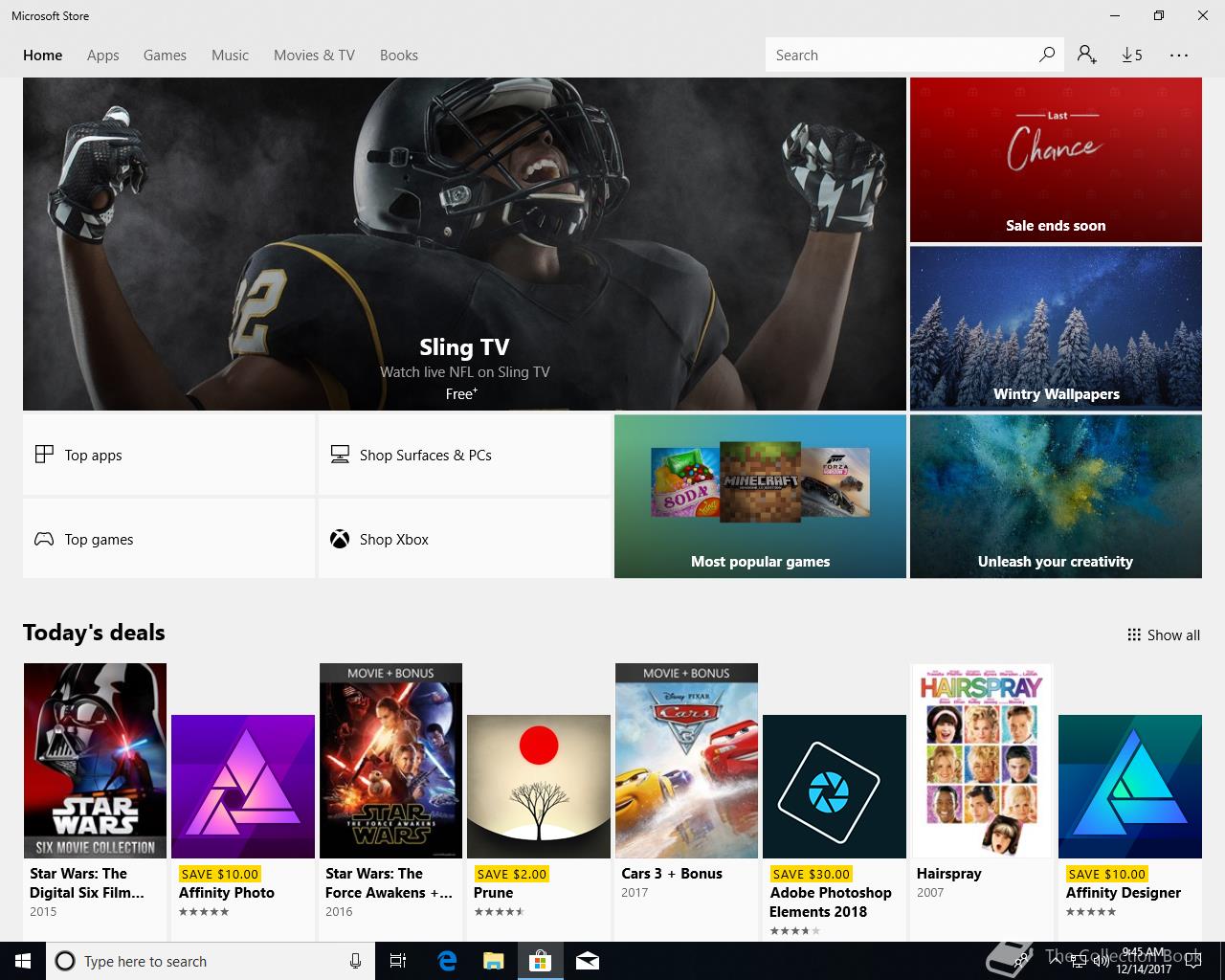Select the Books tab
The image size is (1225, 980).
[399, 55]
